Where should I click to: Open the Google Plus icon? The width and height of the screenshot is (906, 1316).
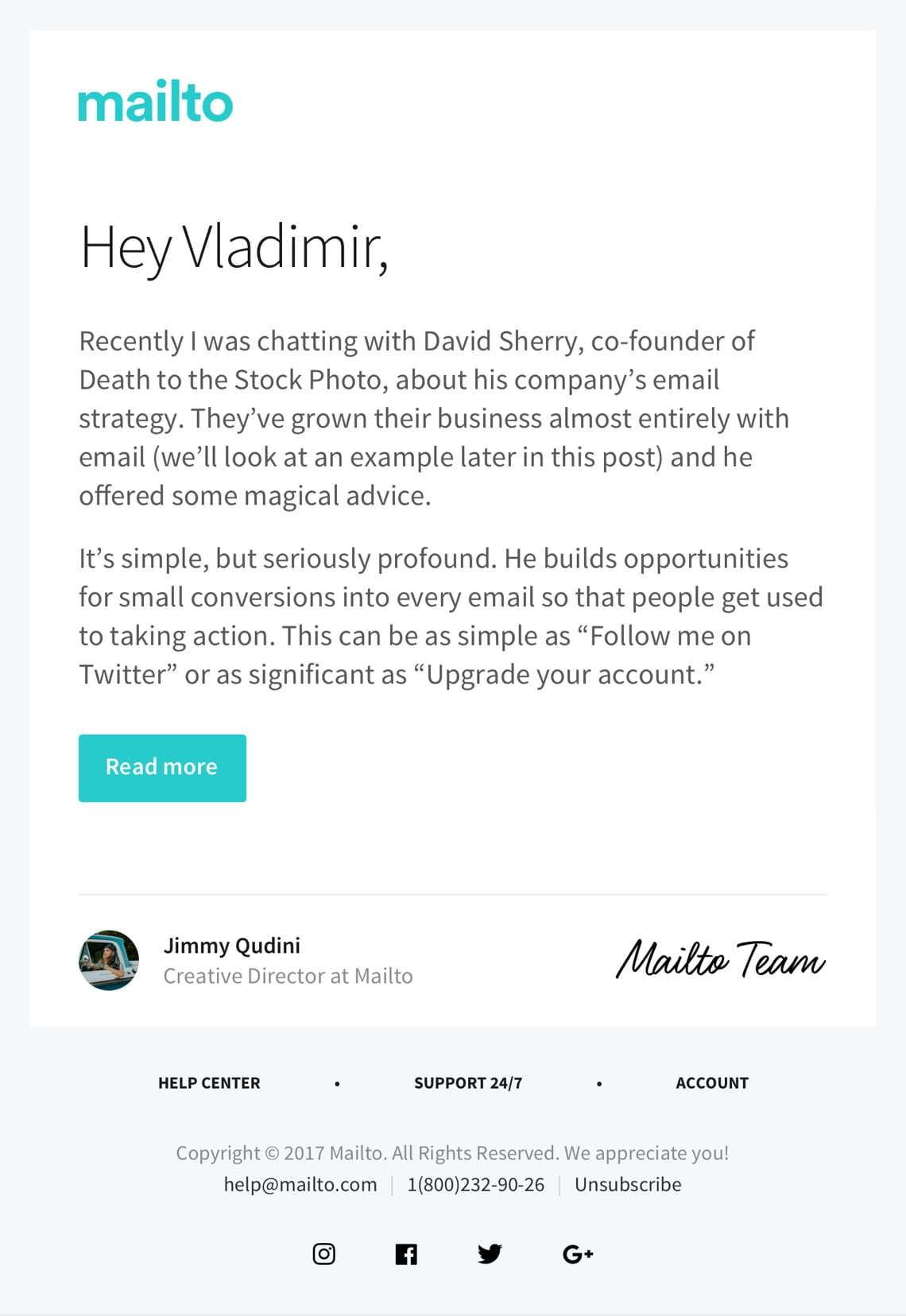(x=578, y=1254)
